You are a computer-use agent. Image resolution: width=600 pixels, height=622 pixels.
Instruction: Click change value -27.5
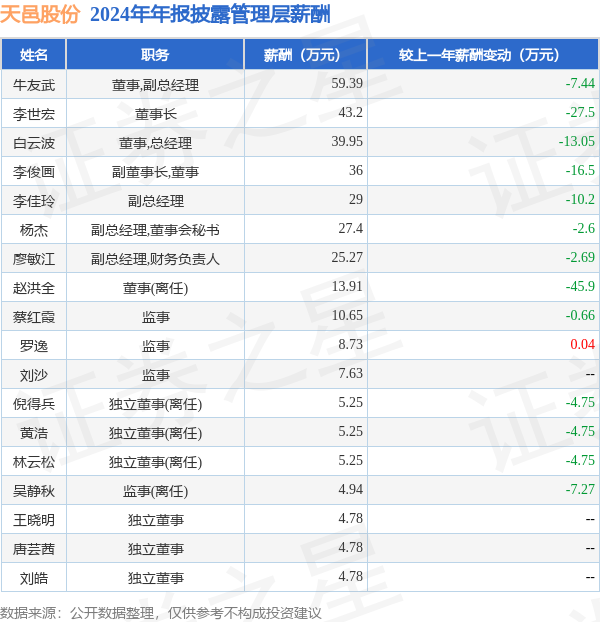[580, 112]
